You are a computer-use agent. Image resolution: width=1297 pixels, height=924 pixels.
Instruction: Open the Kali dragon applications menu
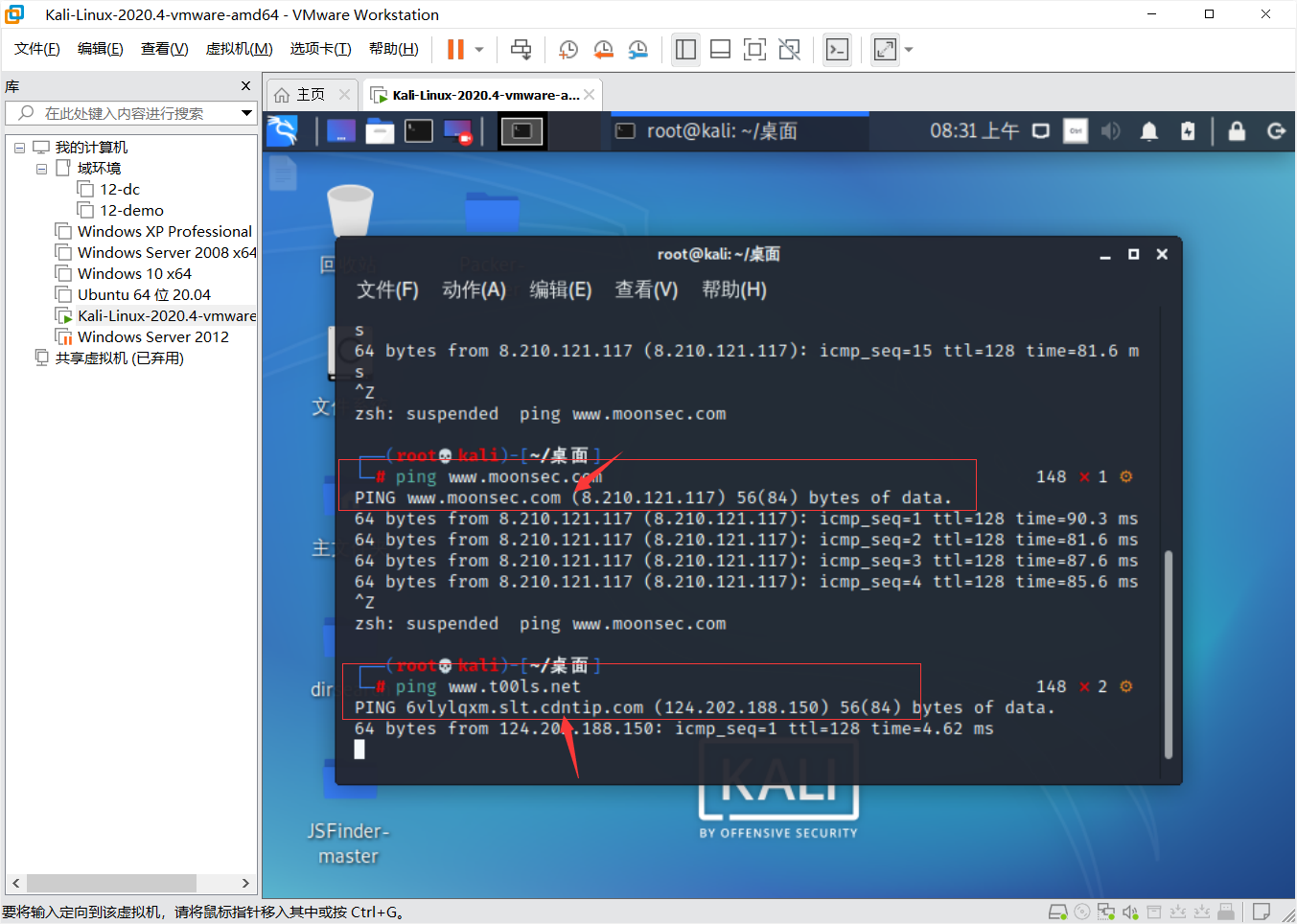coord(283,130)
